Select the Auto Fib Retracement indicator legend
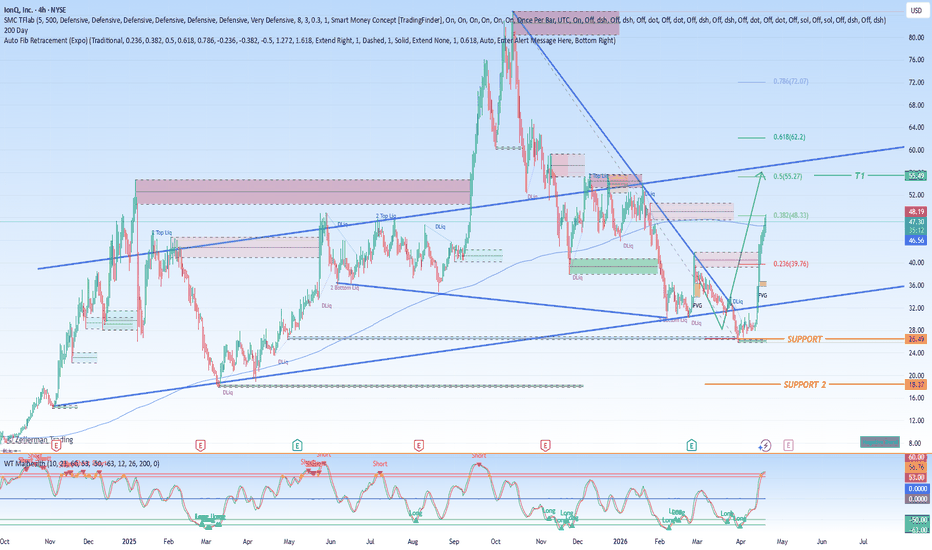932x550 pixels. point(310,40)
